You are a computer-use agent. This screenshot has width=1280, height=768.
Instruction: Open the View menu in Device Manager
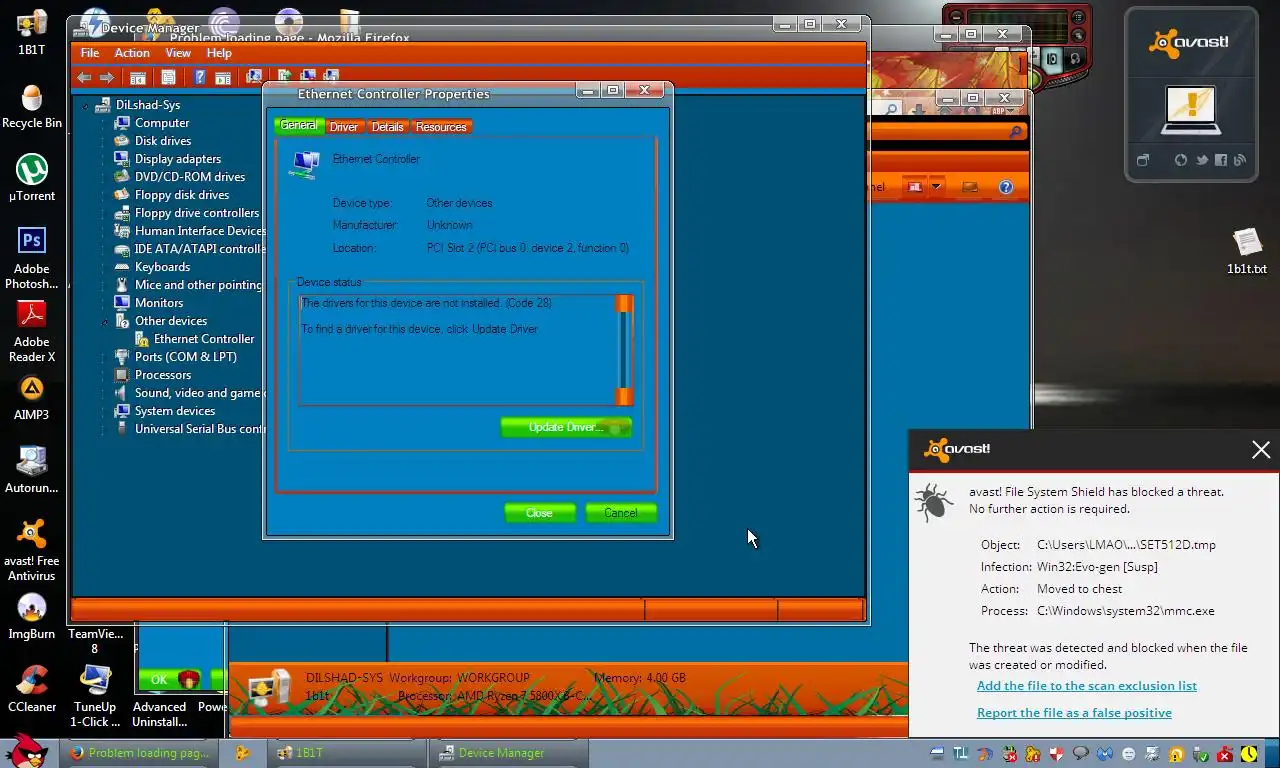coord(178,53)
